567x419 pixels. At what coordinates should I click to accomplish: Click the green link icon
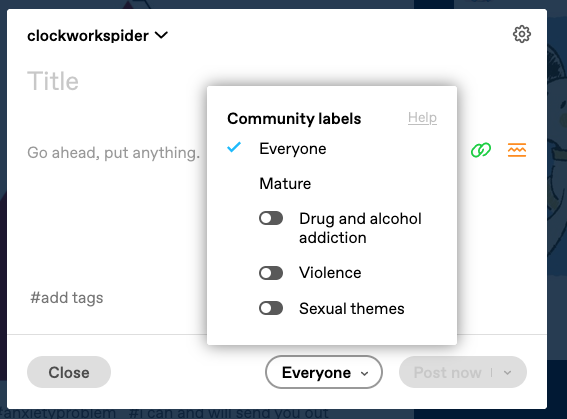click(x=481, y=150)
